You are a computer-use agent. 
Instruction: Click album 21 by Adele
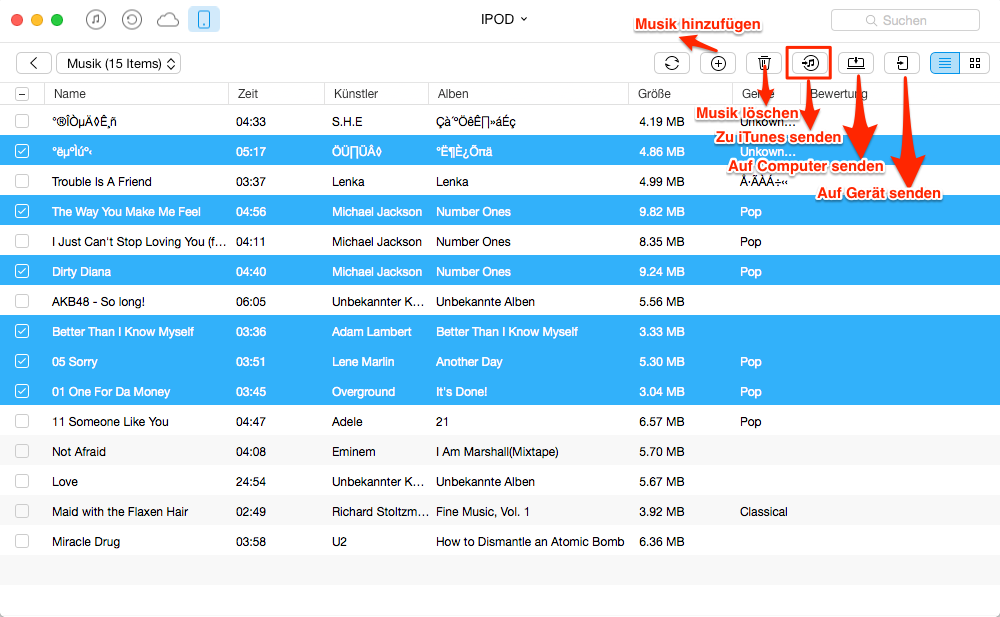pos(442,422)
